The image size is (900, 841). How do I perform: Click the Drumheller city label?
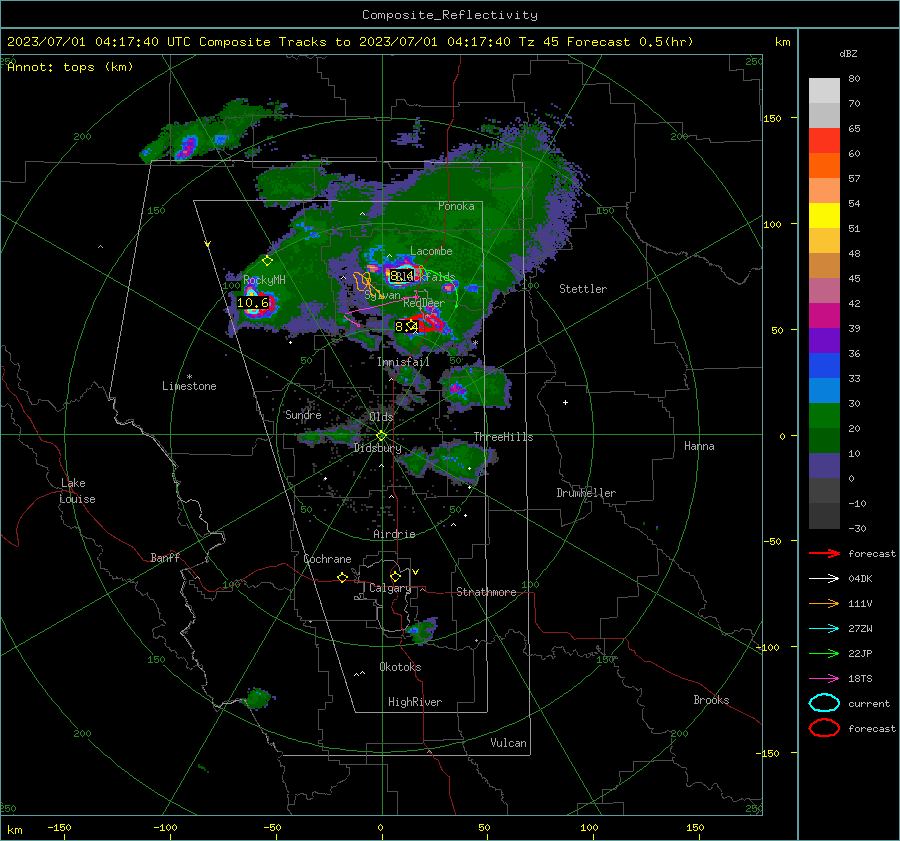pyautogui.click(x=586, y=493)
